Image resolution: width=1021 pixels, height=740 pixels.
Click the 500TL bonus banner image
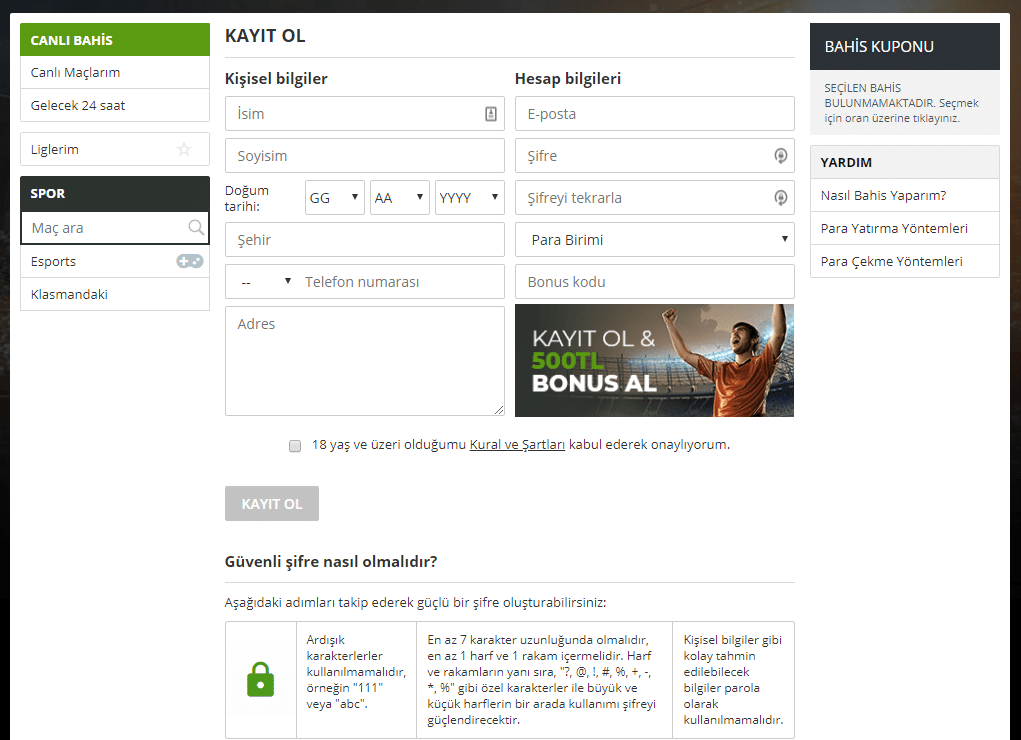click(654, 360)
